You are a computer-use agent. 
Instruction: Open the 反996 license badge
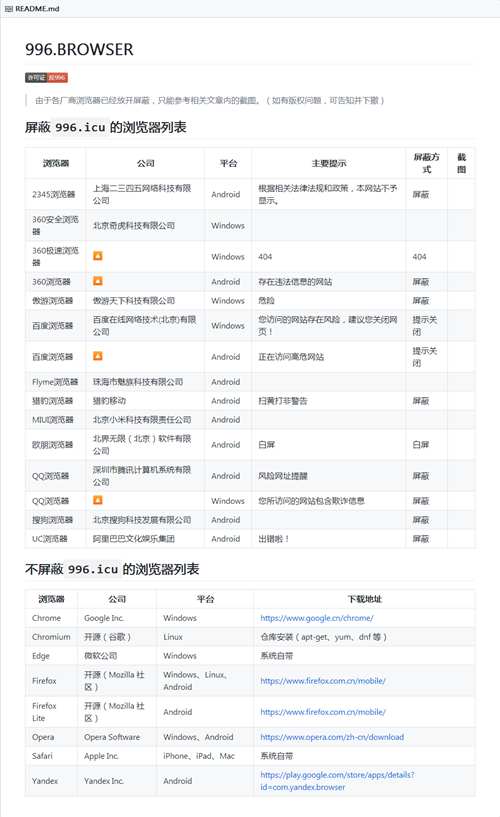point(46,78)
